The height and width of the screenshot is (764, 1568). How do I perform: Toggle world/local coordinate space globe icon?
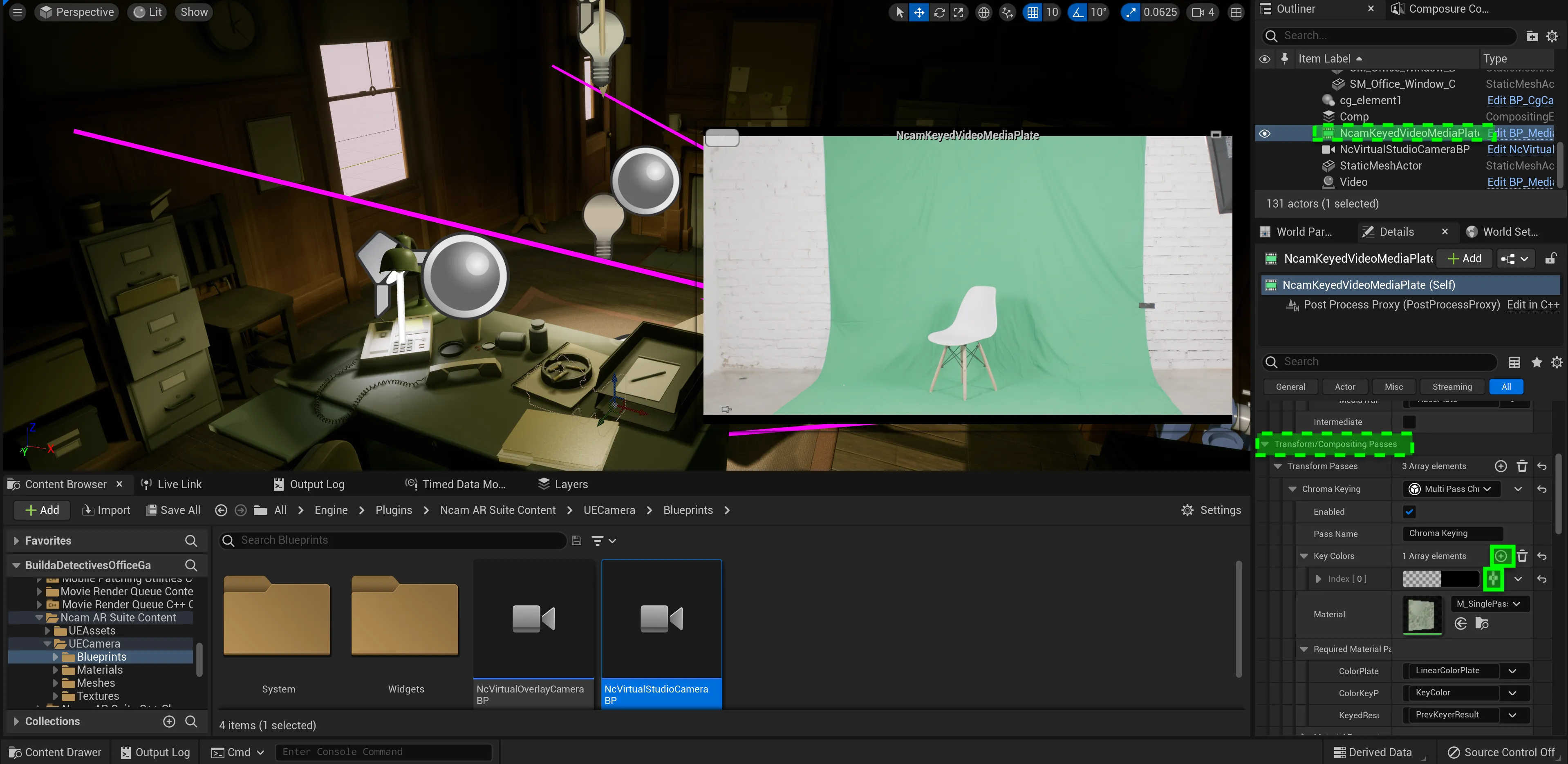983,12
